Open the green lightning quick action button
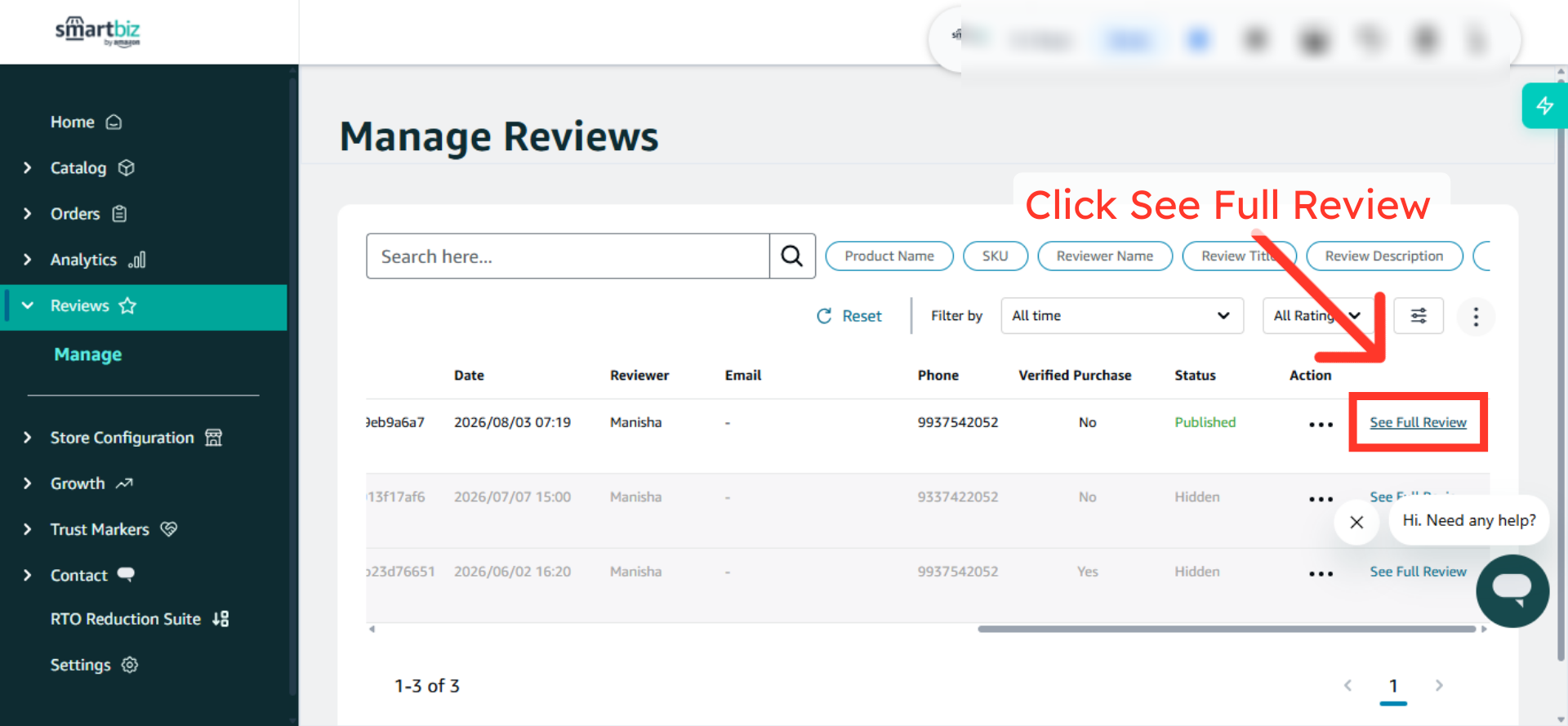The width and height of the screenshot is (1568, 726). tap(1544, 105)
